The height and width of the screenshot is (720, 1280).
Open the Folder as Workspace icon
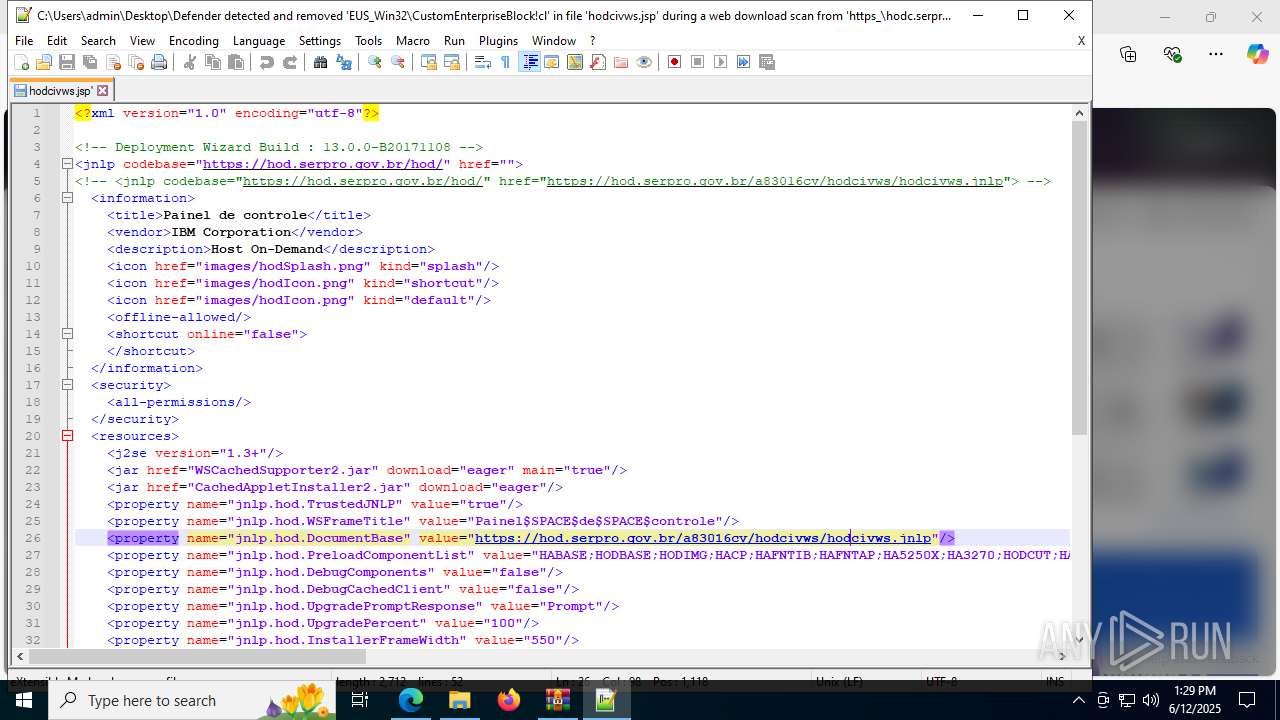(x=621, y=62)
